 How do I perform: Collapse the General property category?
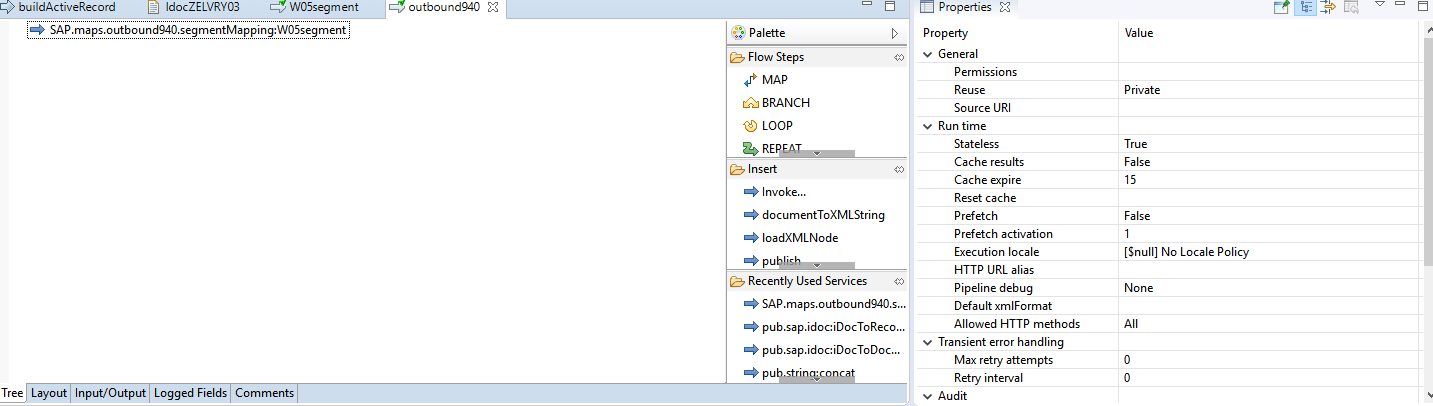tap(927, 54)
